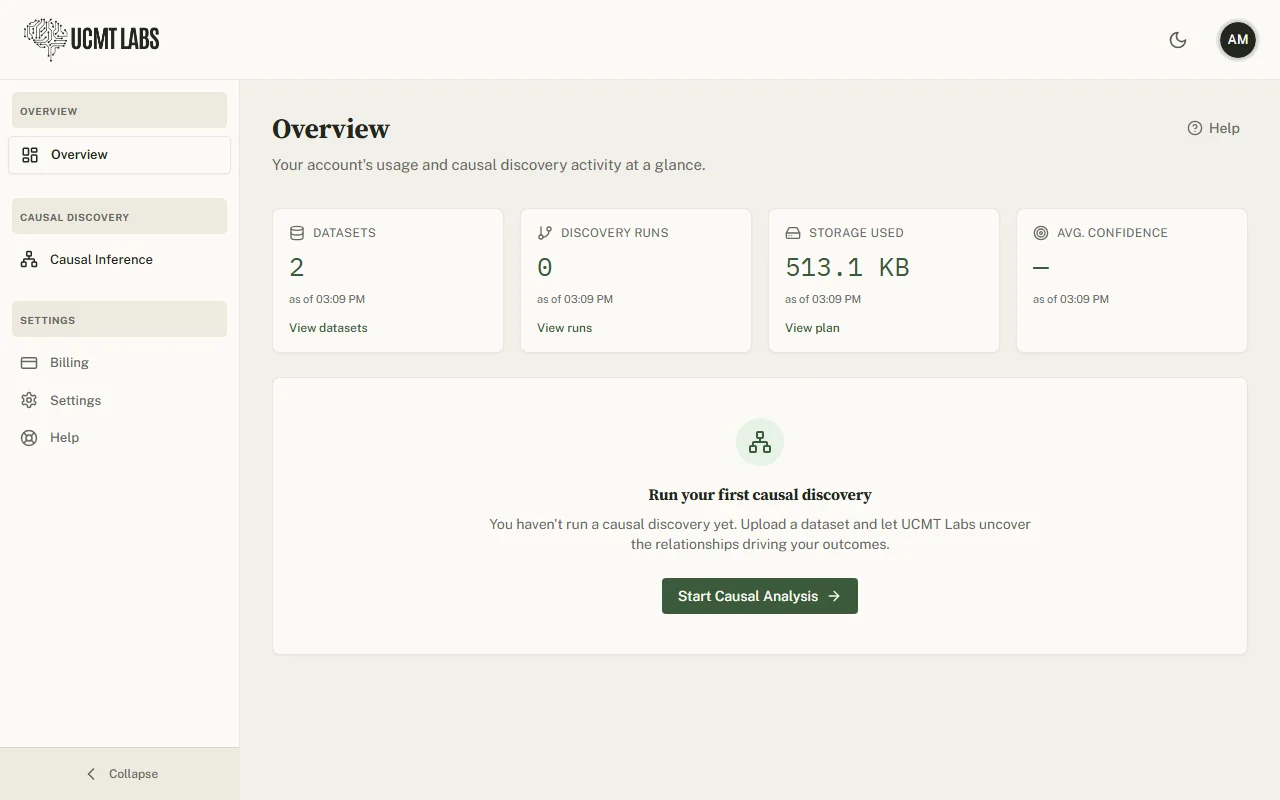Click the Datasets count value 2
Screen dimensions: 1280x800
point(297,268)
